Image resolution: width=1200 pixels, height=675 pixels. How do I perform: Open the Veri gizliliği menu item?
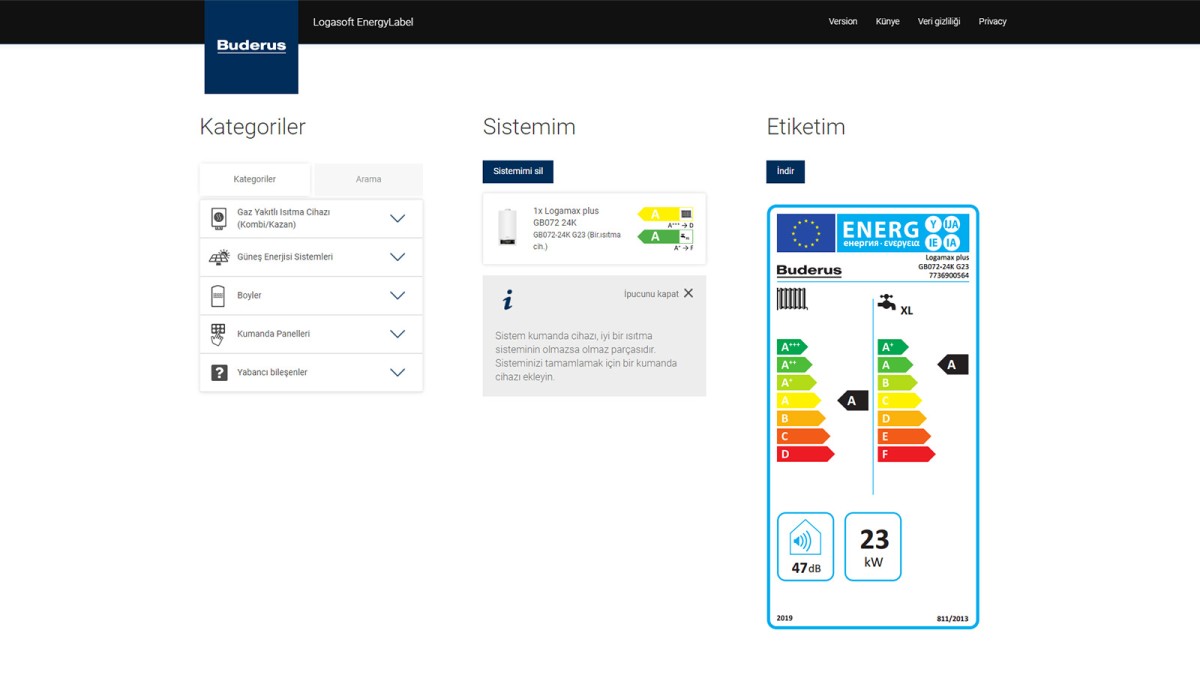939,22
